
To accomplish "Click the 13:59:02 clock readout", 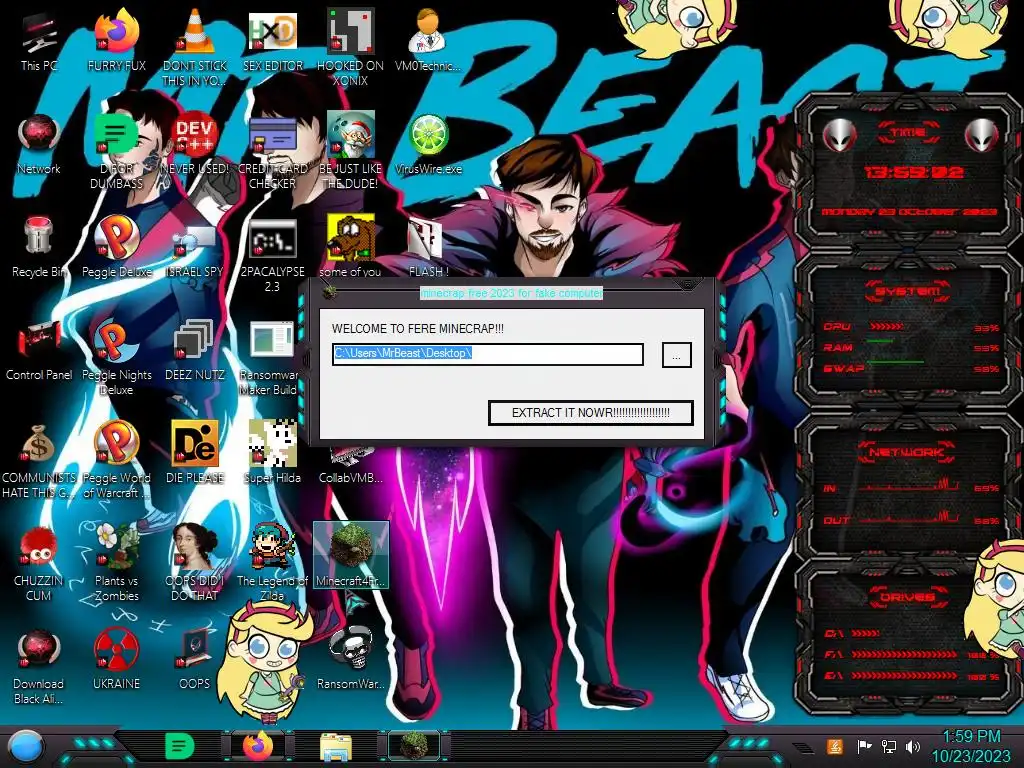I will pos(914,172).
